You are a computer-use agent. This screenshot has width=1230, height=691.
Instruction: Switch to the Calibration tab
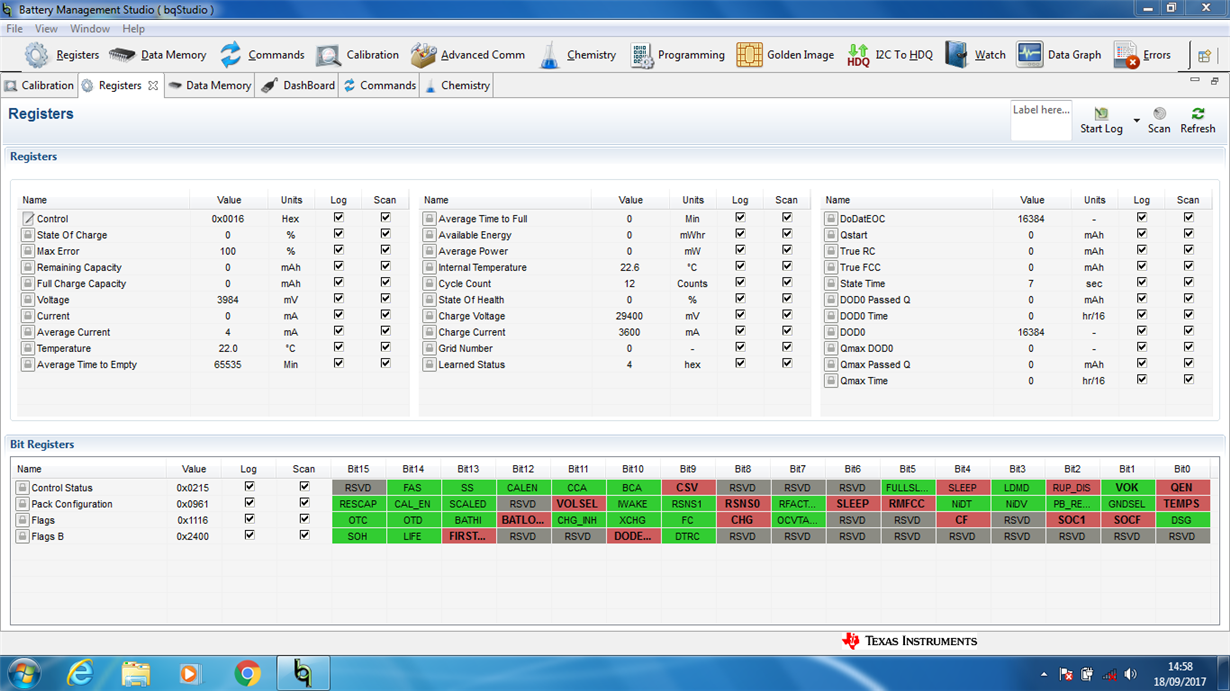[39, 86]
